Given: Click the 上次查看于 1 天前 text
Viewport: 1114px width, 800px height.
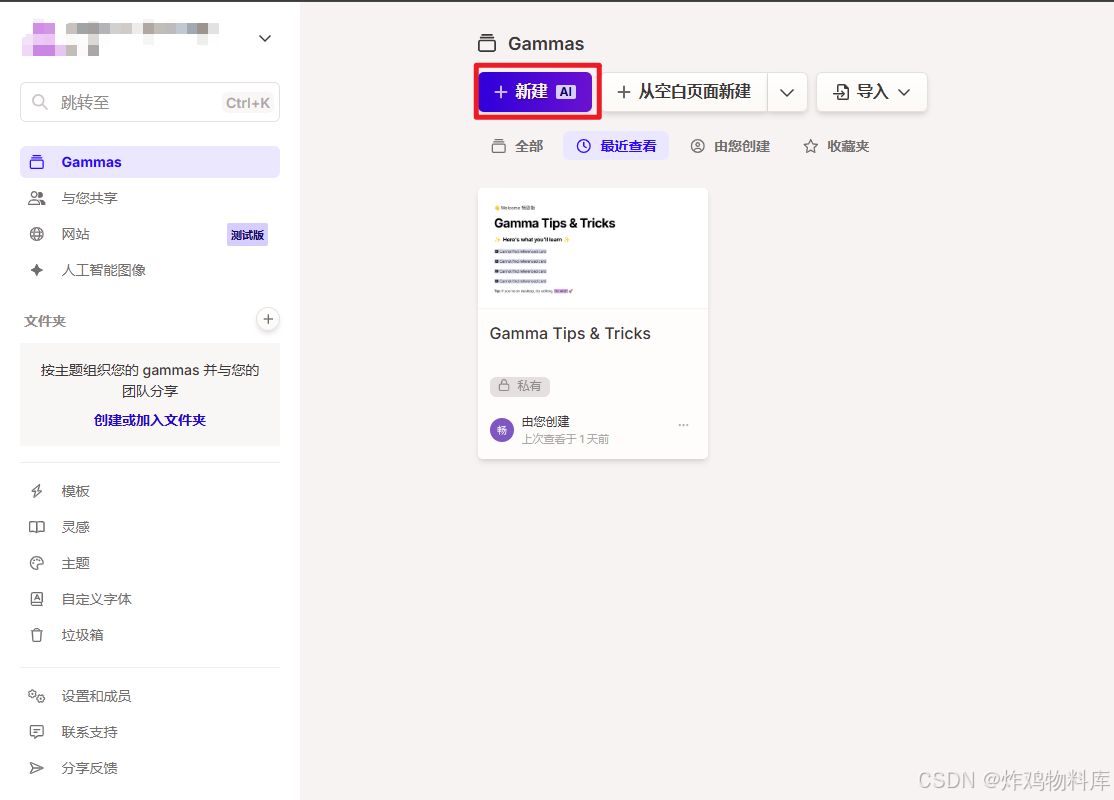Looking at the screenshot, I should (566, 439).
